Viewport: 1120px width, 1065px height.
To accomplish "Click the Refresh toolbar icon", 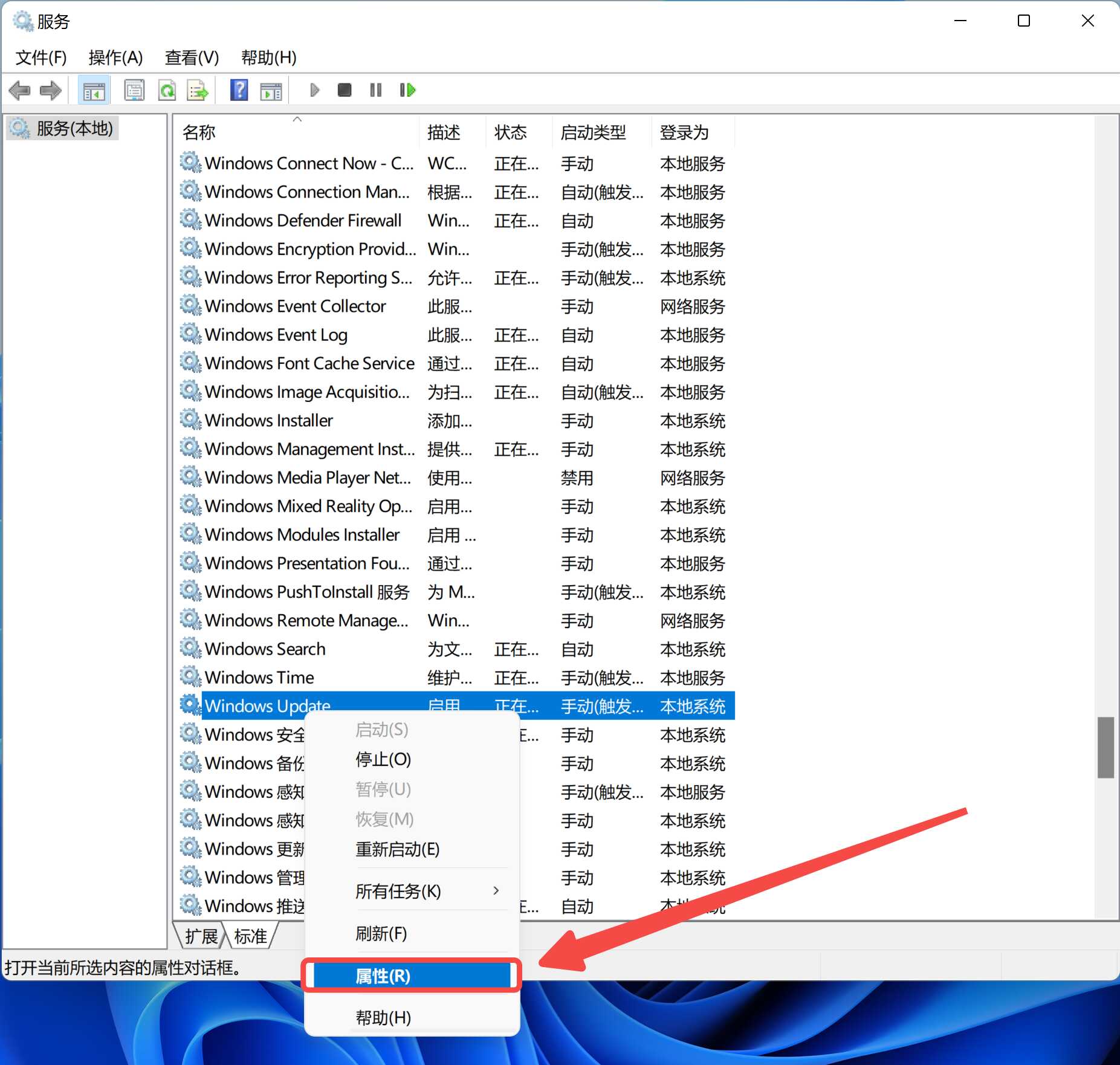I will (167, 91).
